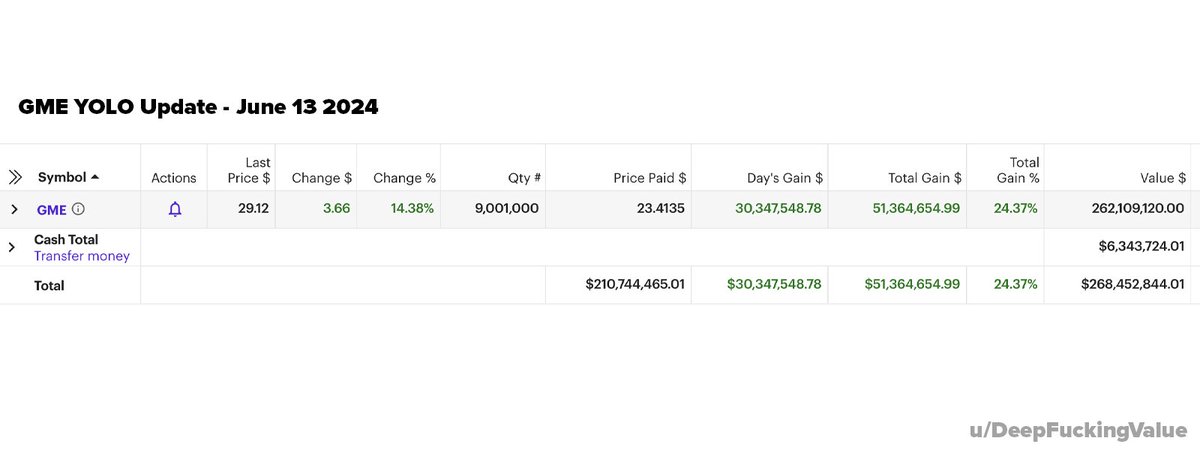The height and width of the screenshot is (450, 1200).
Task: Sort by Total Gain $ column
Action: tap(925, 178)
